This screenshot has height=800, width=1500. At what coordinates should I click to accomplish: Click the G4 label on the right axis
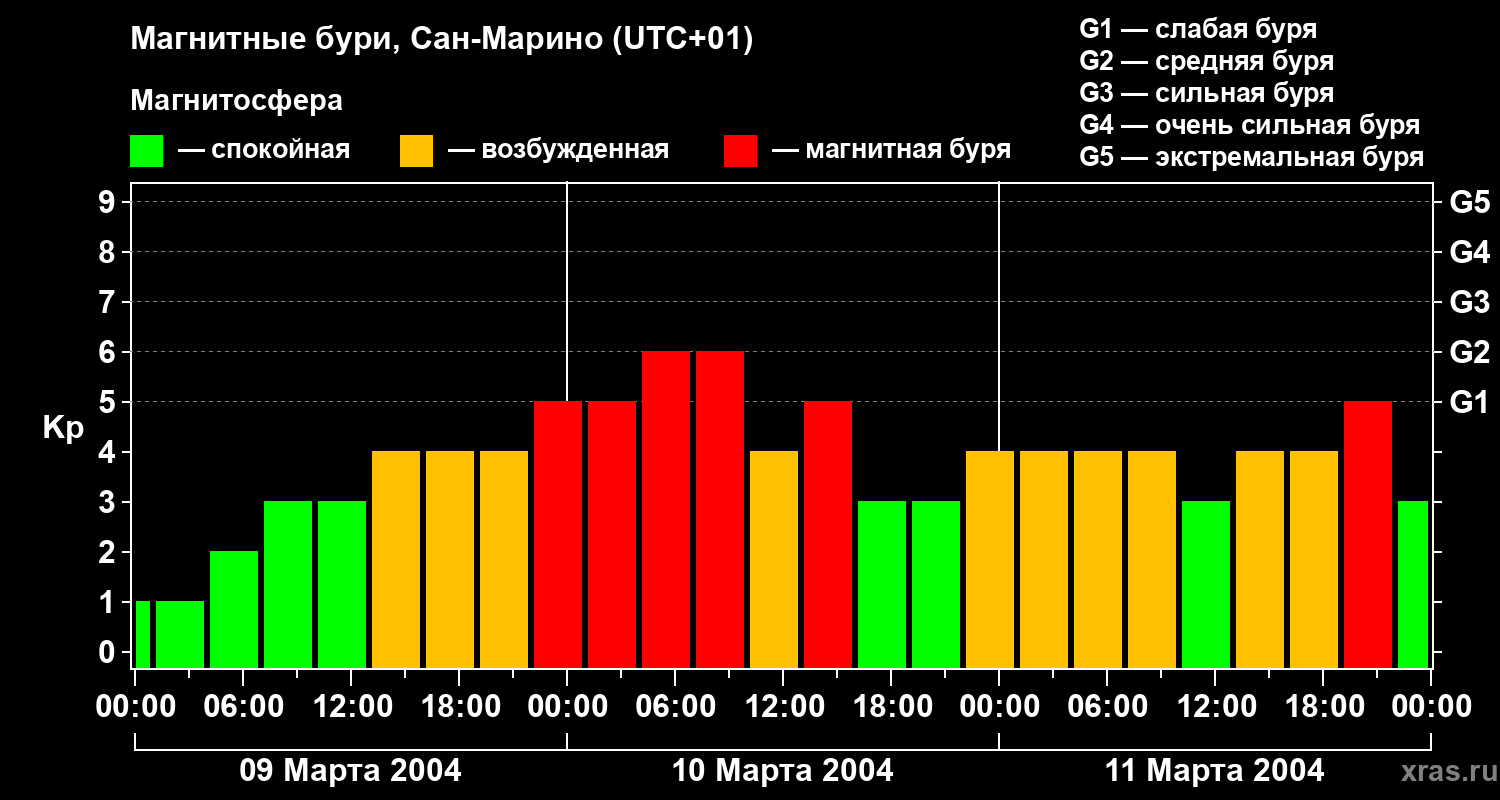(x=1469, y=252)
